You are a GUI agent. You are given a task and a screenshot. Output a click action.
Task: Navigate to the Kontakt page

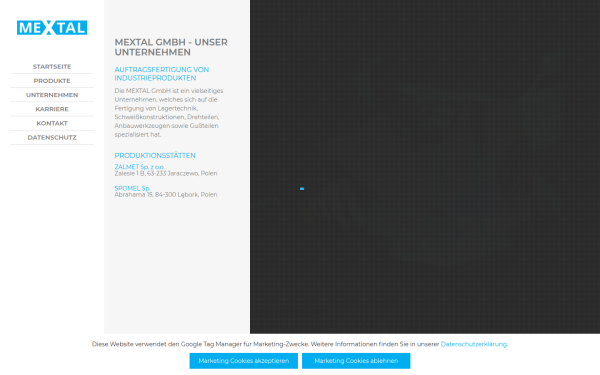coord(52,123)
